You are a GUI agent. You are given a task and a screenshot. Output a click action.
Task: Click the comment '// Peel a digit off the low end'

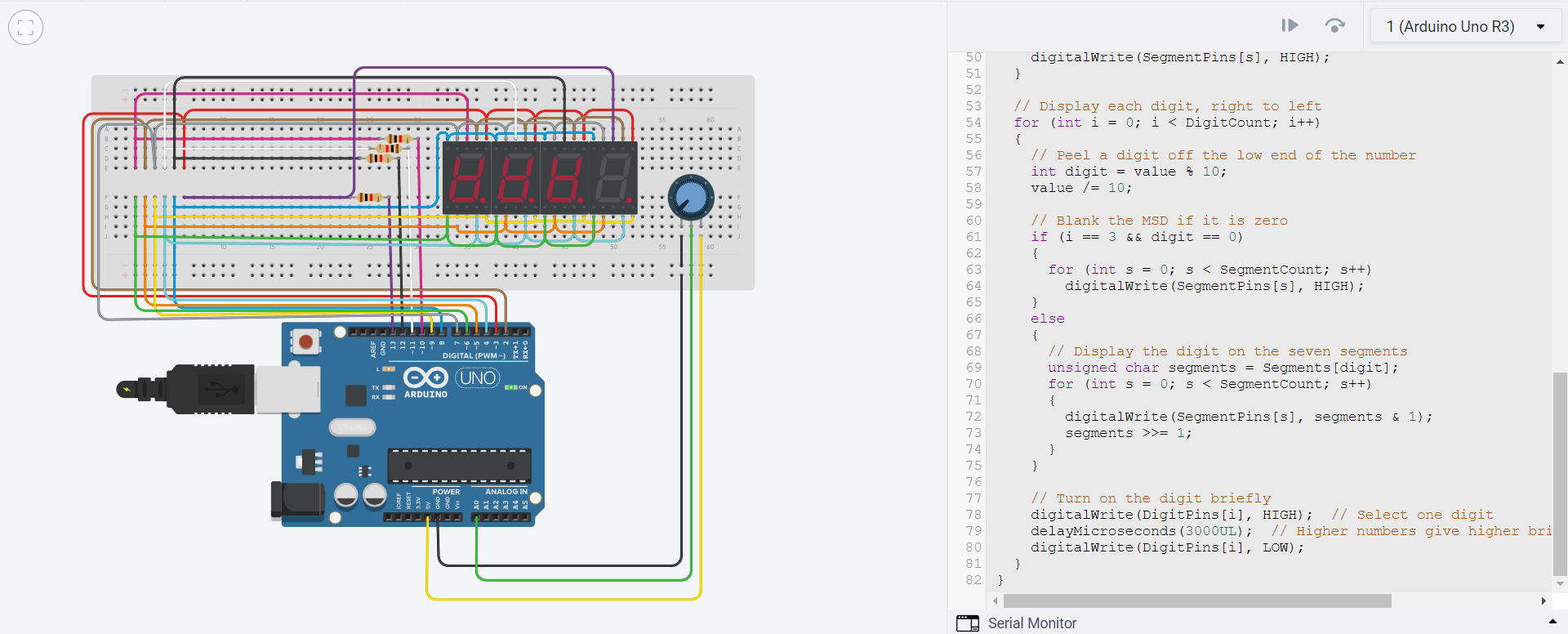coord(1223,155)
